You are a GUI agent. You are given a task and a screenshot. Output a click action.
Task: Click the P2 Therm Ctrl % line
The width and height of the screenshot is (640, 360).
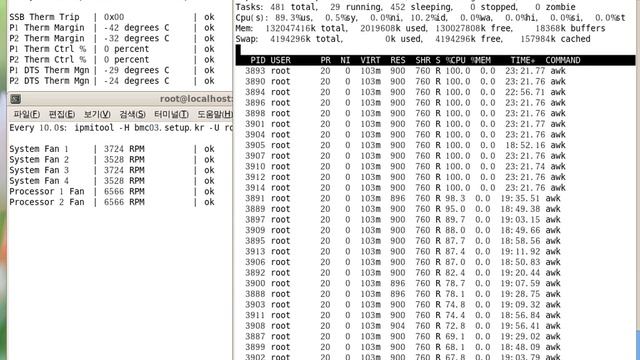(112, 60)
